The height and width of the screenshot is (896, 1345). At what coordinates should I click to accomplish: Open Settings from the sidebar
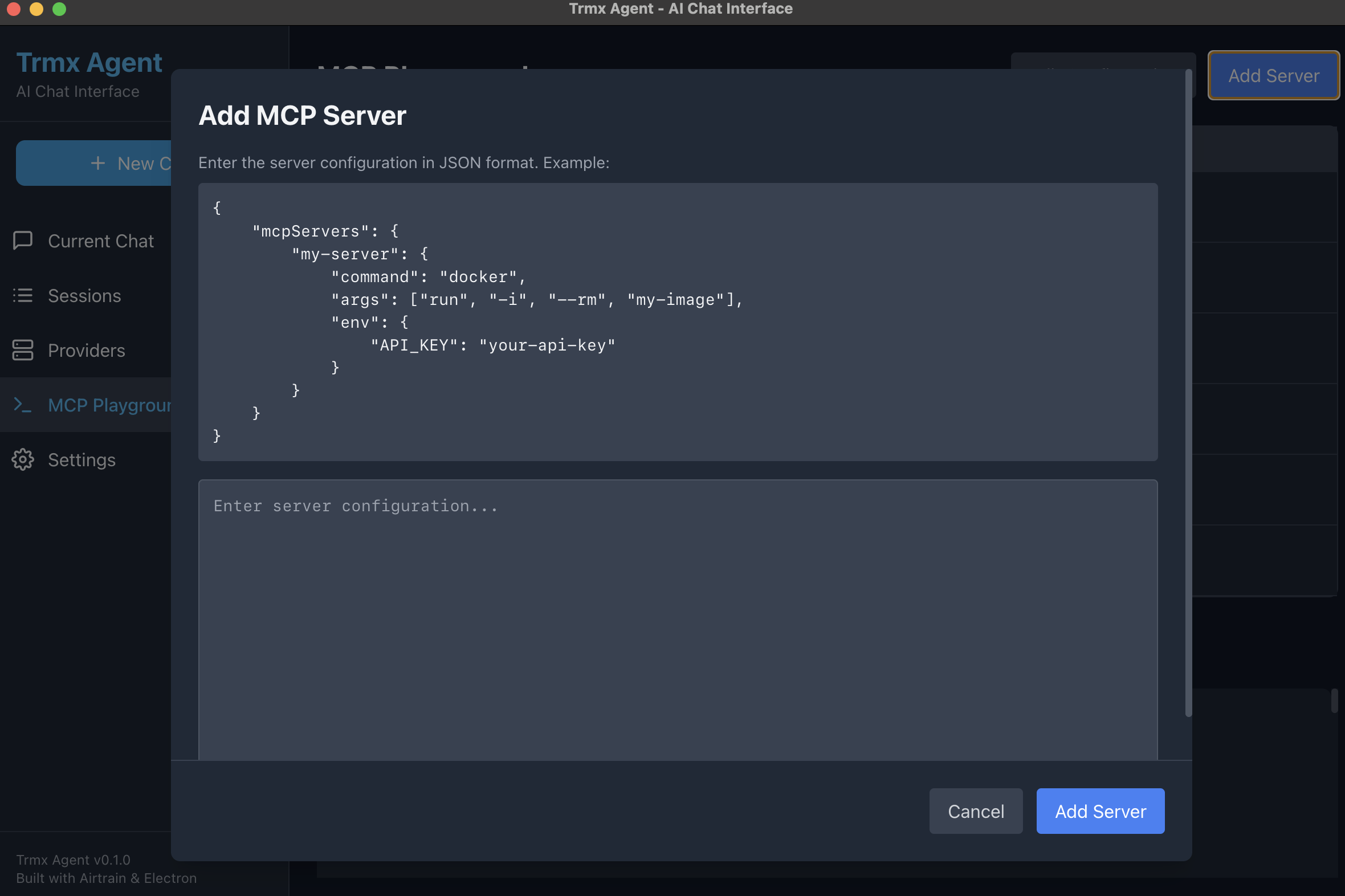(85, 459)
